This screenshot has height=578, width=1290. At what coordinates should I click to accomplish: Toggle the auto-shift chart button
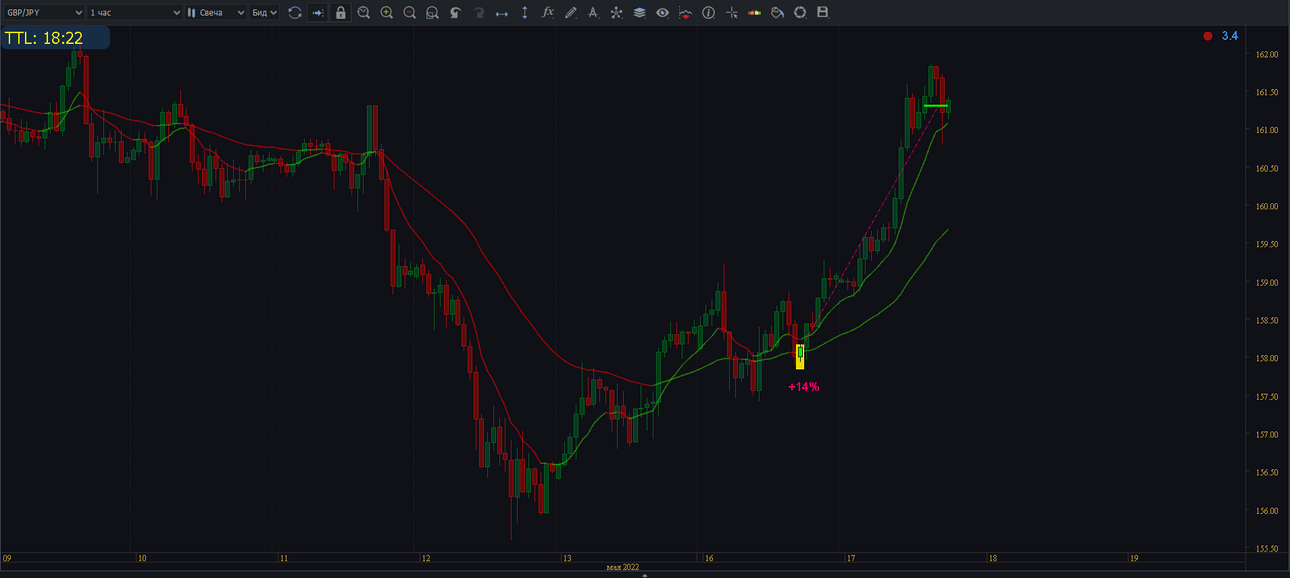pos(318,13)
